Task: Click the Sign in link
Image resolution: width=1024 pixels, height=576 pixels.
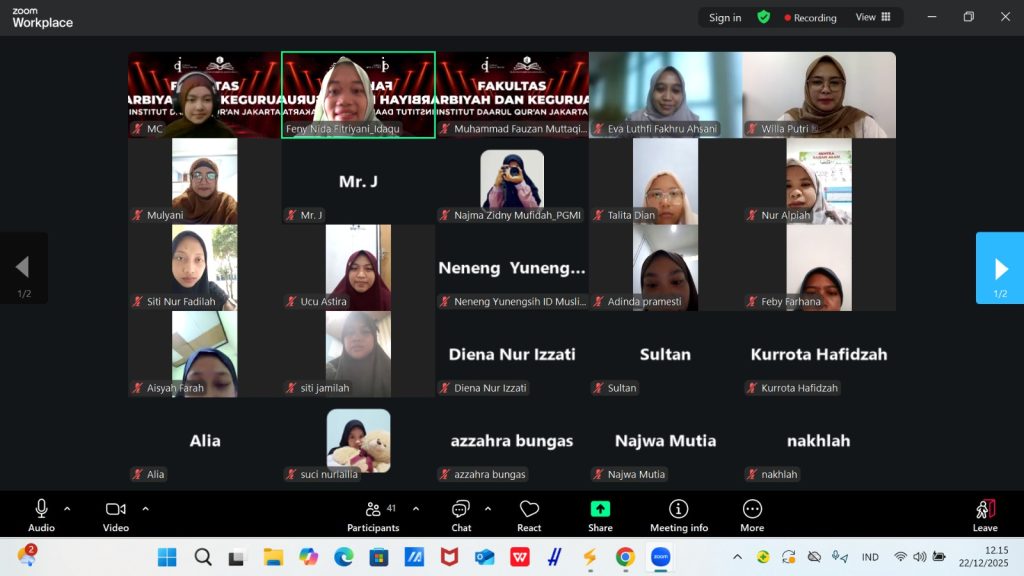Action: point(725,17)
